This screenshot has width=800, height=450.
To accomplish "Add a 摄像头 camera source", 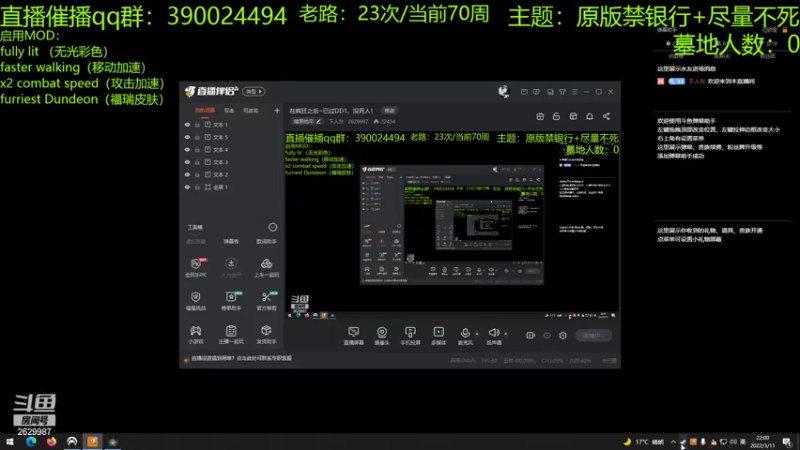I will point(382,336).
